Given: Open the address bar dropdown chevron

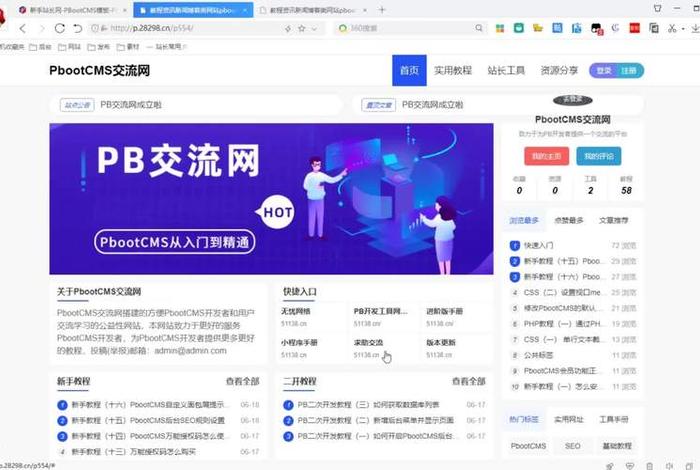Looking at the screenshot, I should (314, 29).
